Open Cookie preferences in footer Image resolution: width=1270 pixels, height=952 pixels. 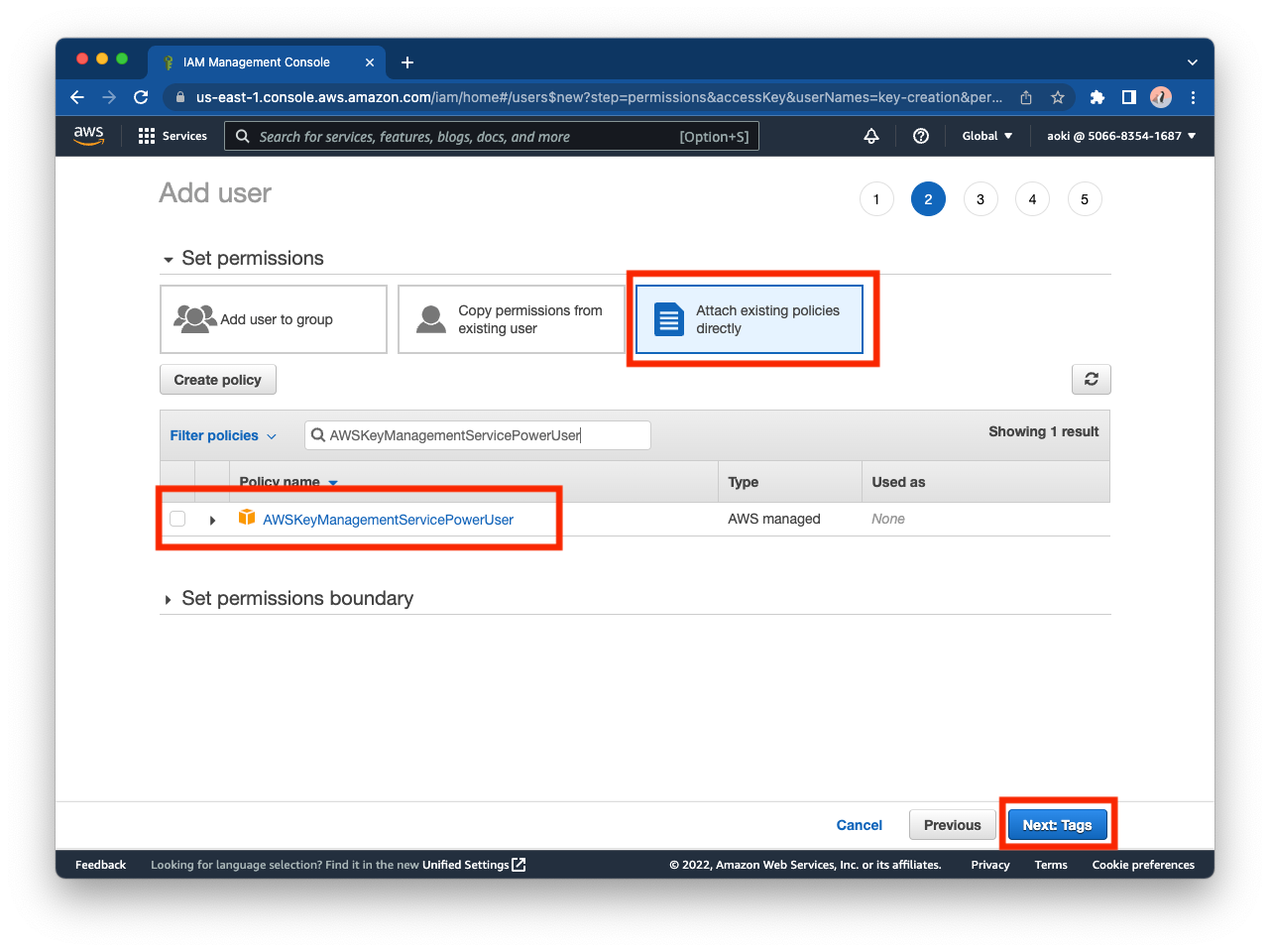point(1143,865)
